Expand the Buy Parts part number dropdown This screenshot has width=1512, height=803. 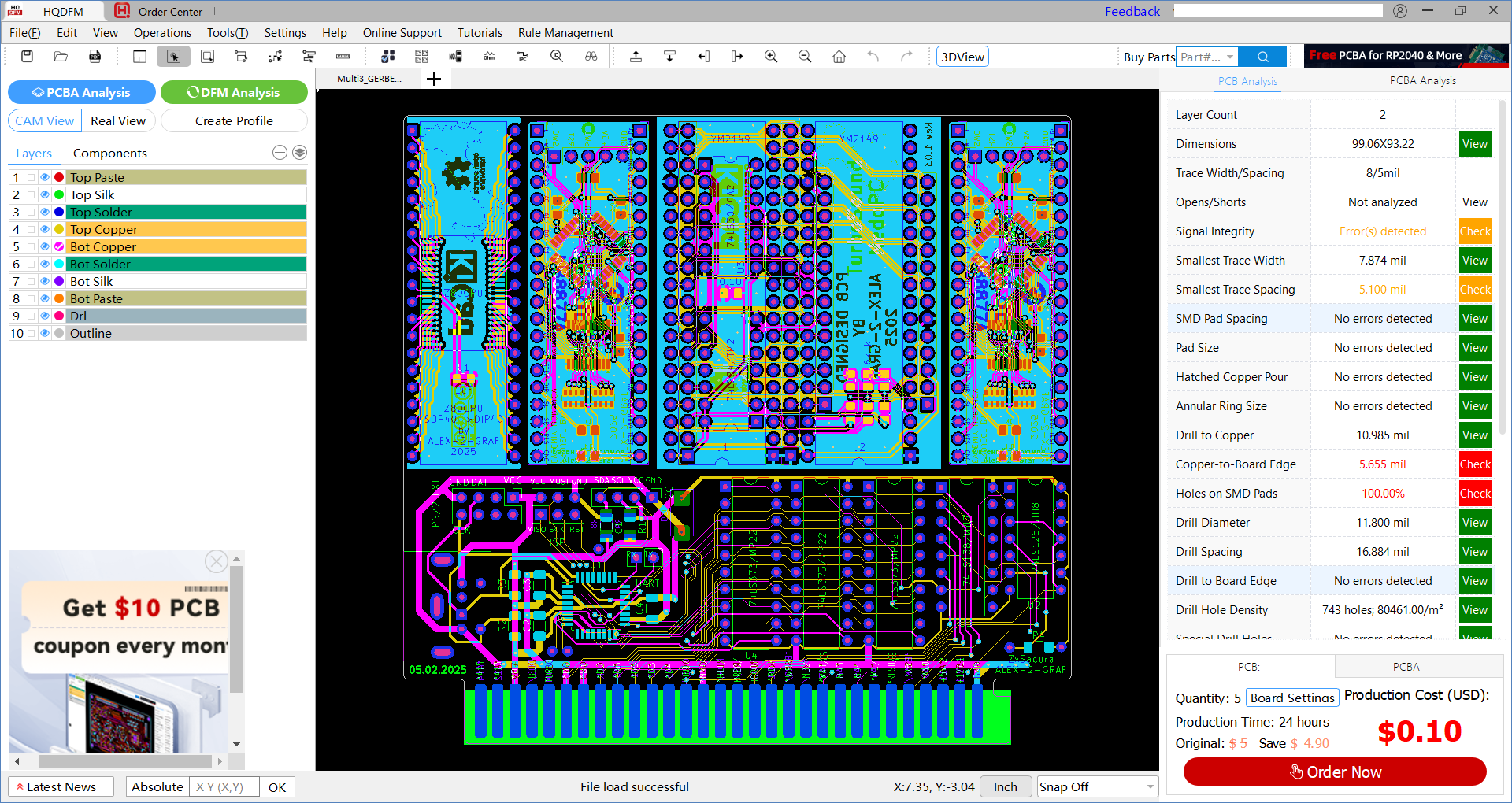(1229, 57)
